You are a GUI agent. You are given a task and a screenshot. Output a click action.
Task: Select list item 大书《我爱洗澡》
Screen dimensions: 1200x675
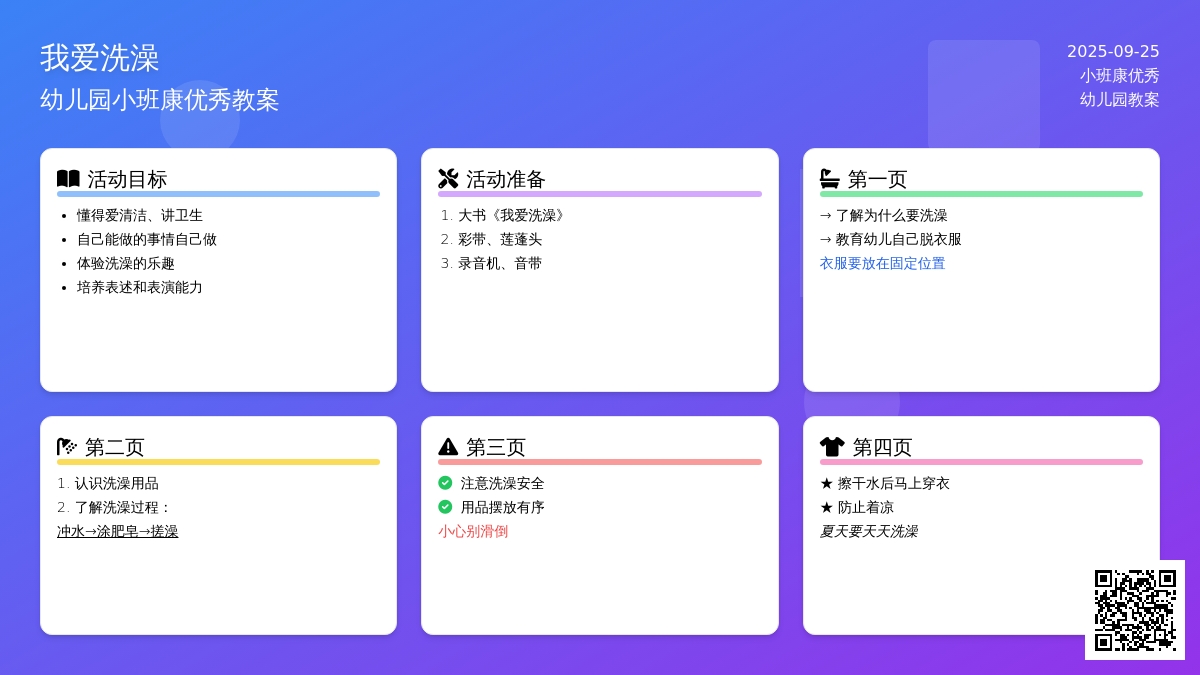click(514, 215)
